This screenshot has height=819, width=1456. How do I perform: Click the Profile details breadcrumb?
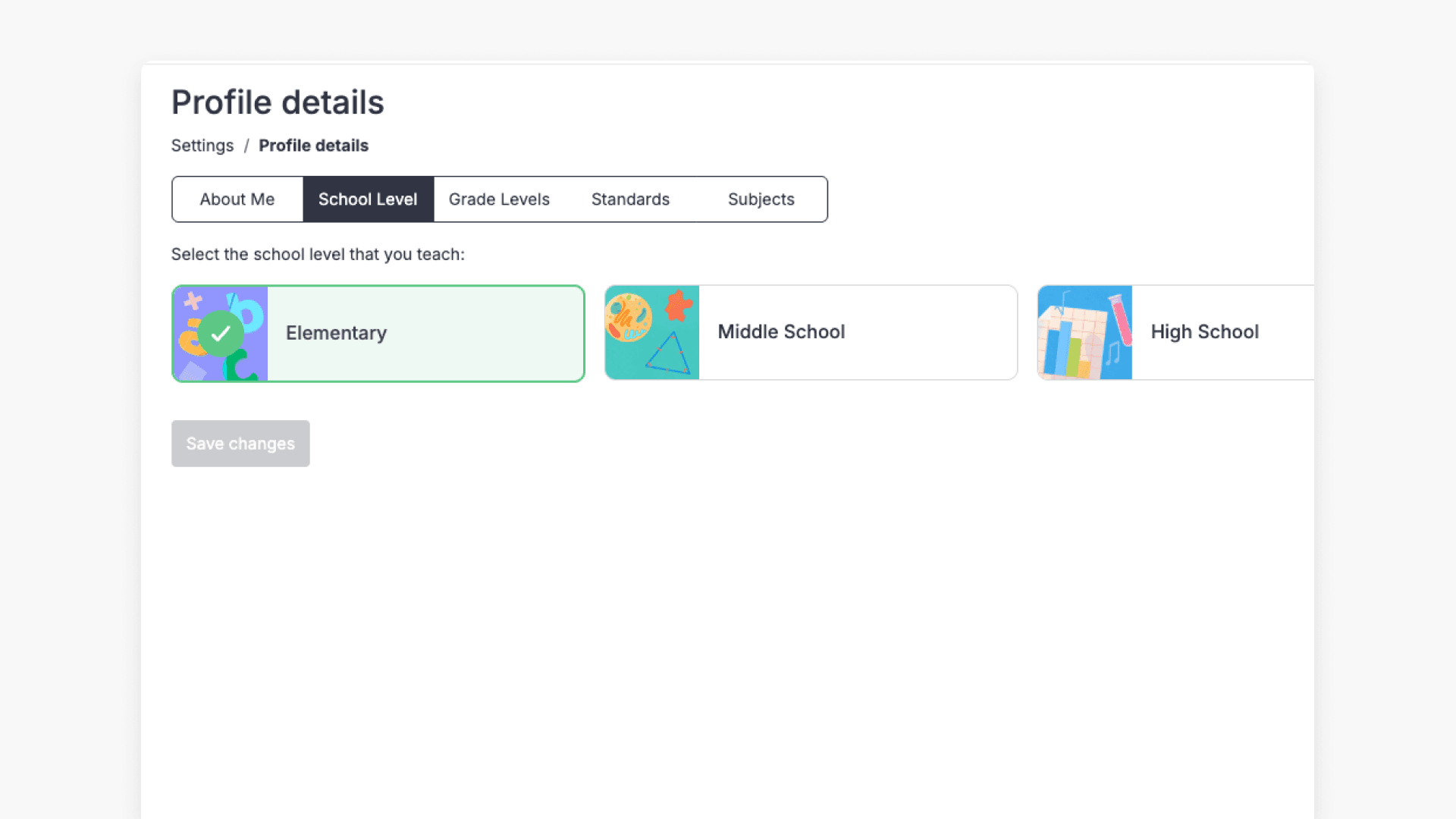[x=313, y=146]
